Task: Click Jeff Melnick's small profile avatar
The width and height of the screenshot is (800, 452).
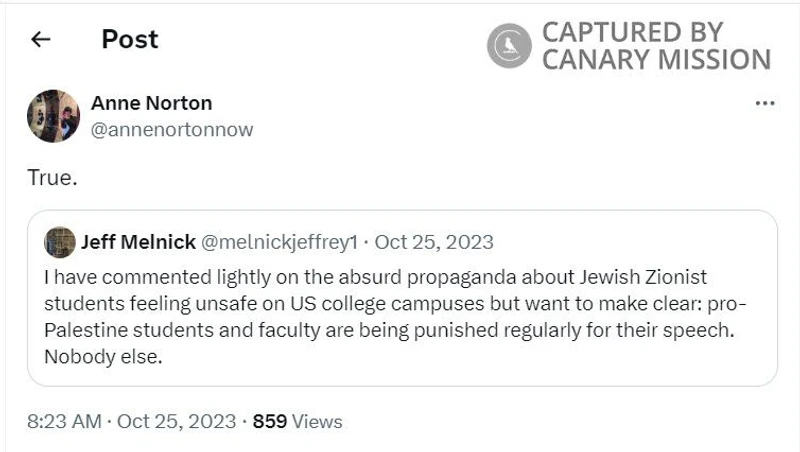Action: pos(60,242)
